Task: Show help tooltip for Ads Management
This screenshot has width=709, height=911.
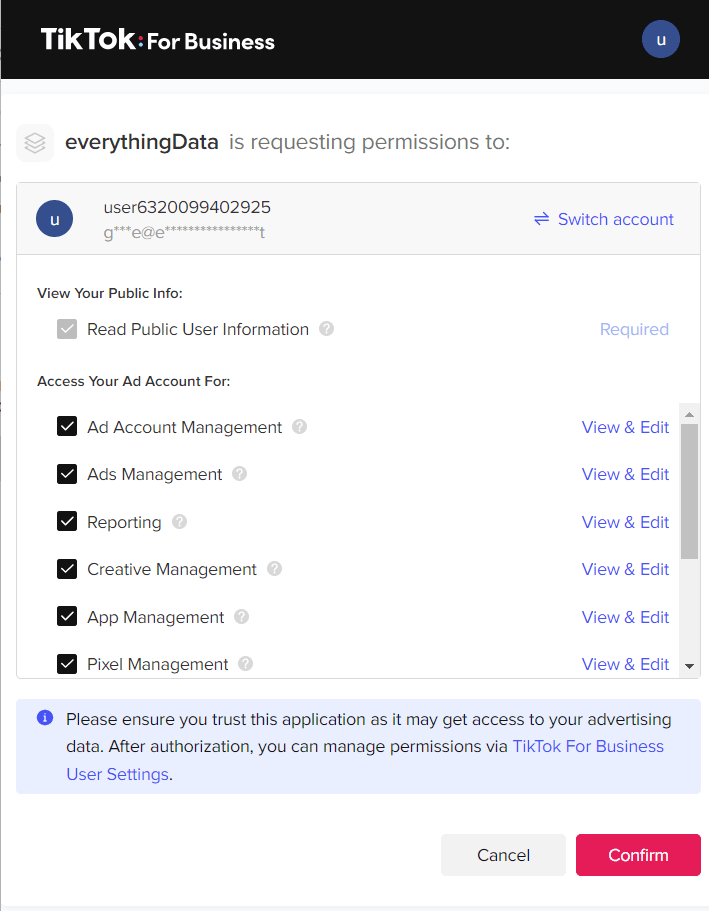Action: pos(239,474)
